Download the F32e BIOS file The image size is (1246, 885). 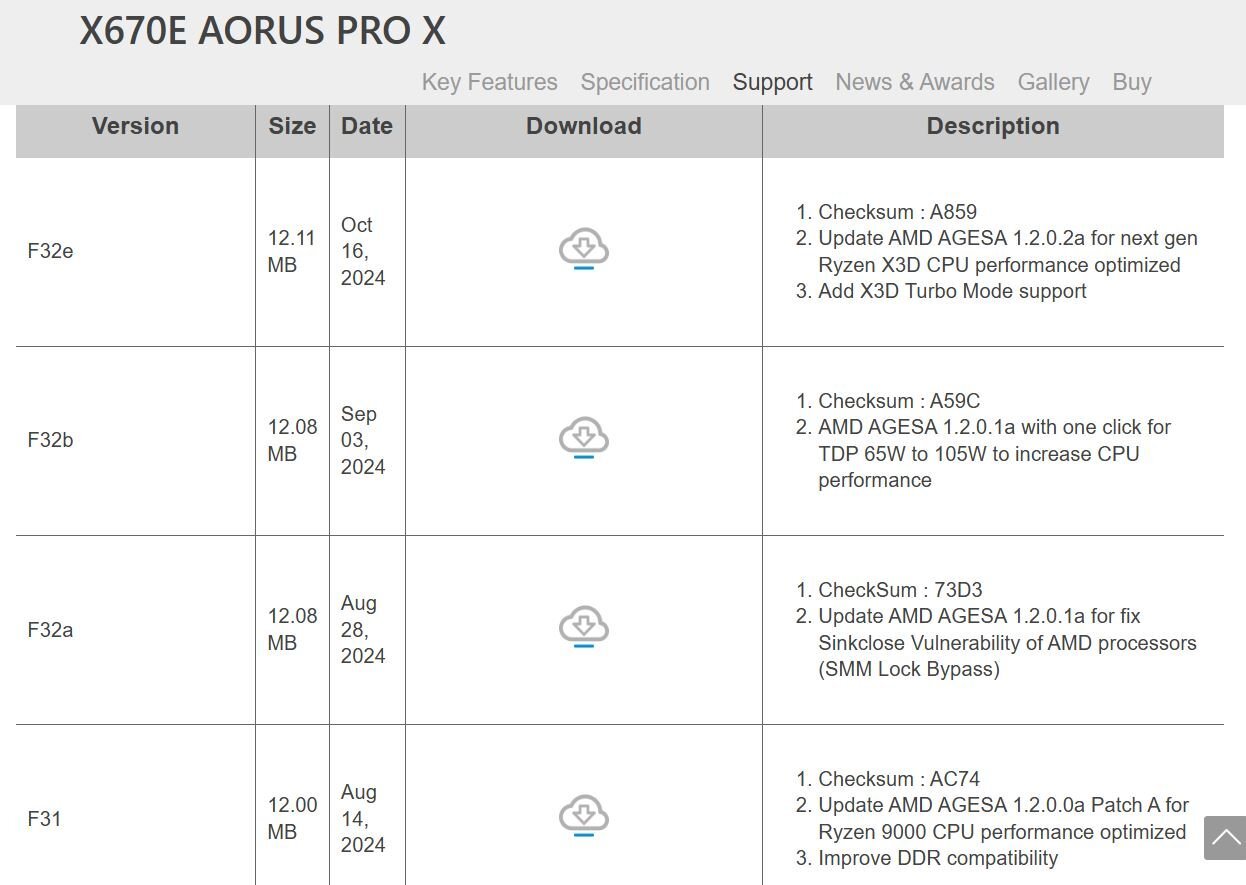coord(584,250)
